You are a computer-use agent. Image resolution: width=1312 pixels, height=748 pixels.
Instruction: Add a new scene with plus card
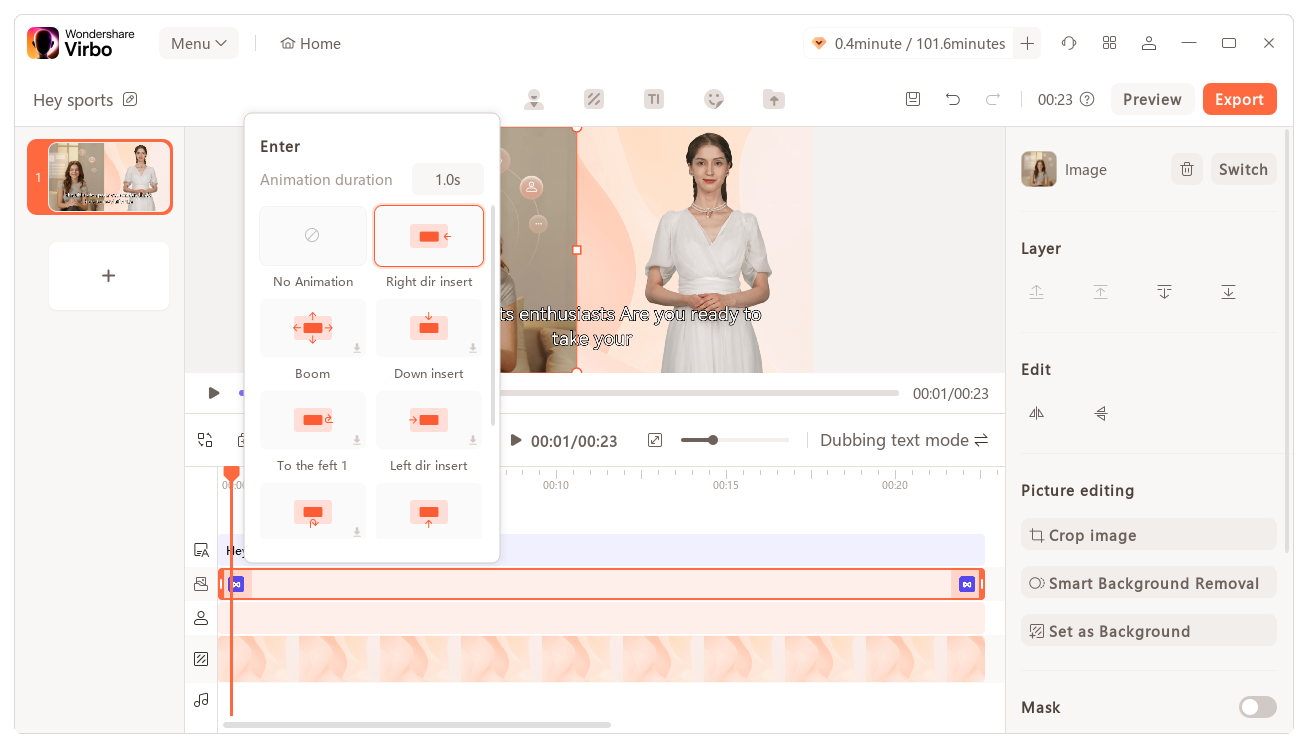109,276
